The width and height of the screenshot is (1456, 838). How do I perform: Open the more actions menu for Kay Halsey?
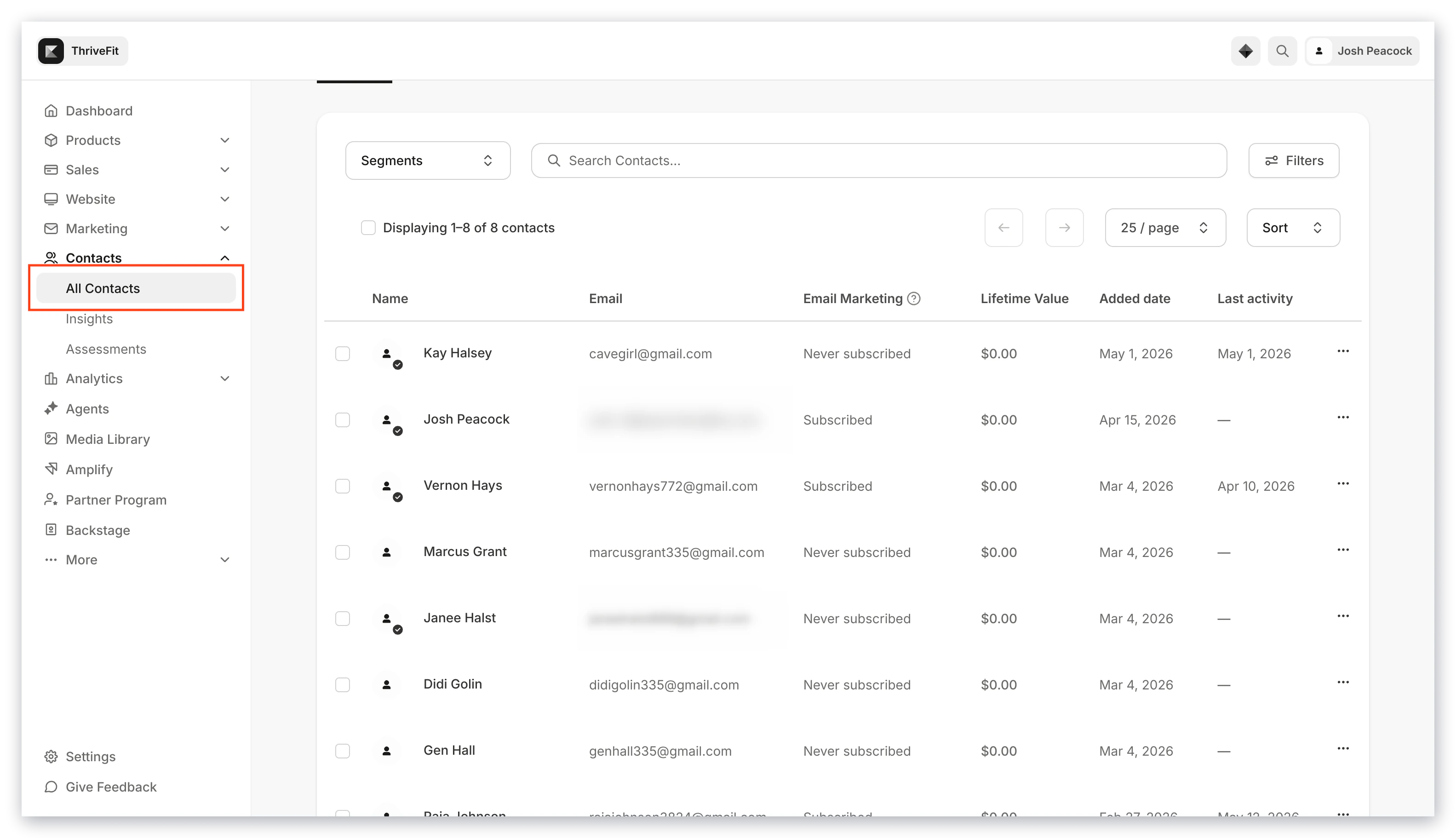pyautogui.click(x=1342, y=351)
